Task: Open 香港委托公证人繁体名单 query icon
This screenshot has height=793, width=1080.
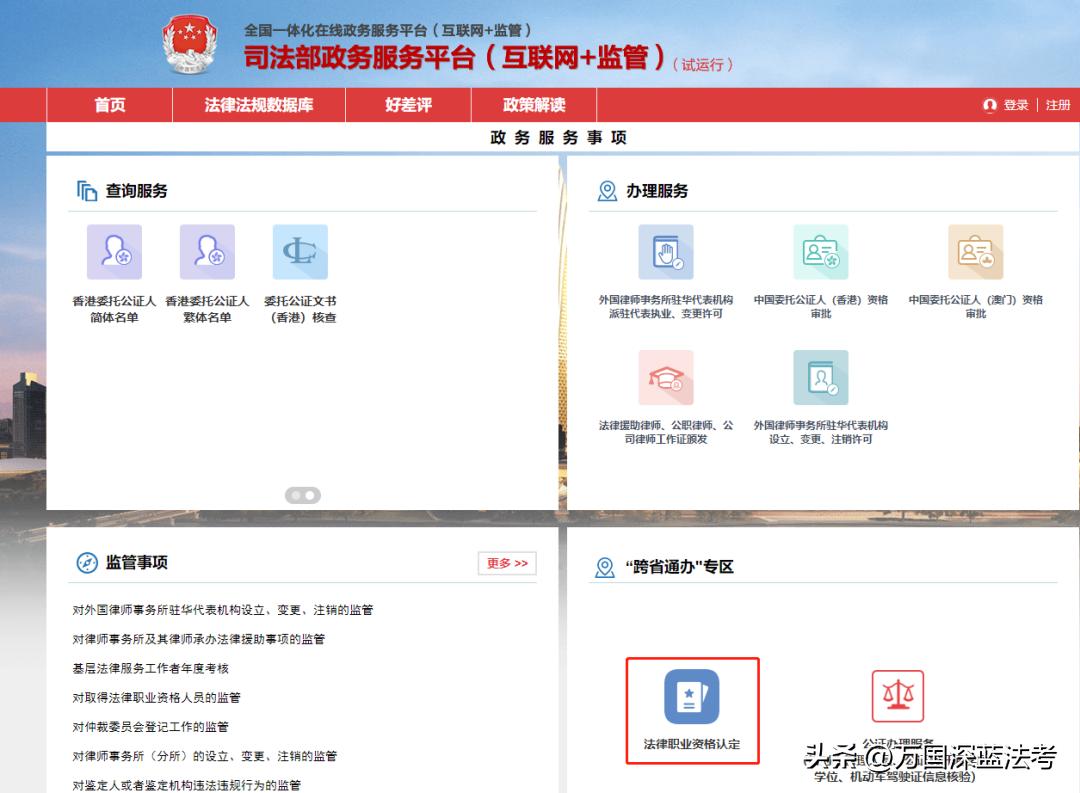Action: tap(206, 251)
